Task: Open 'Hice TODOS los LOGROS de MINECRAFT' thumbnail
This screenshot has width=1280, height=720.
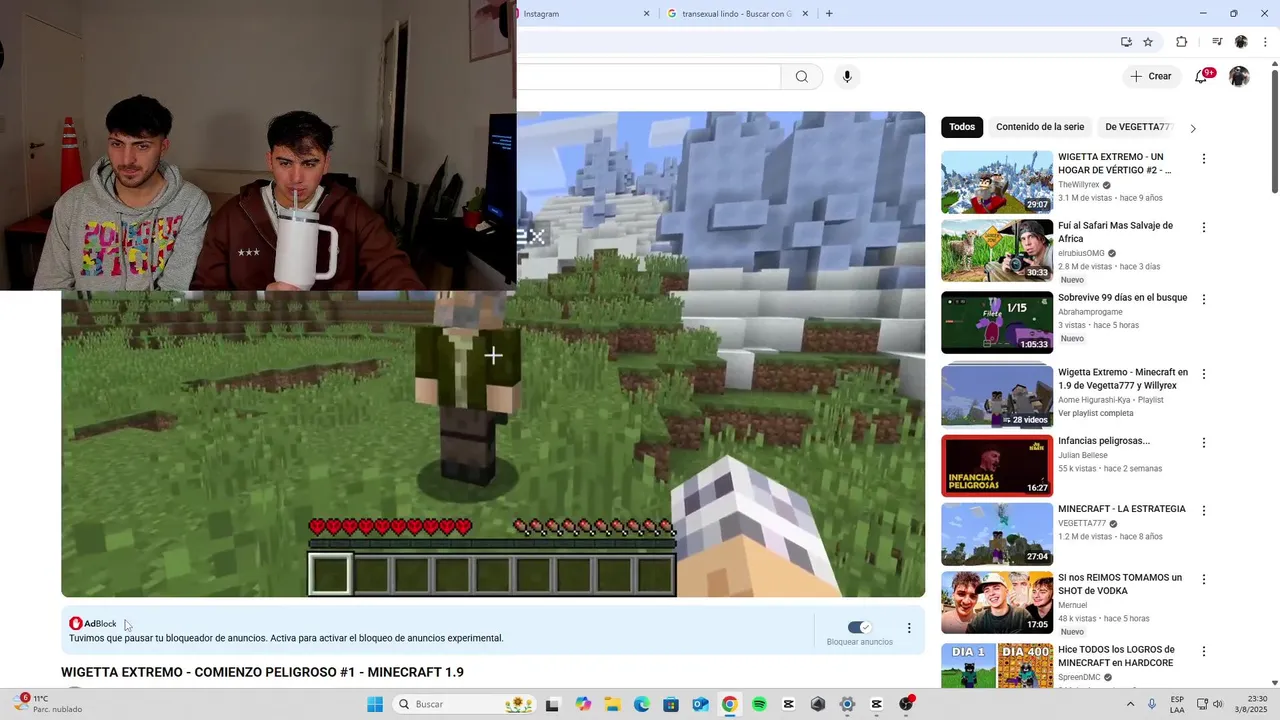Action: [997, 666]
